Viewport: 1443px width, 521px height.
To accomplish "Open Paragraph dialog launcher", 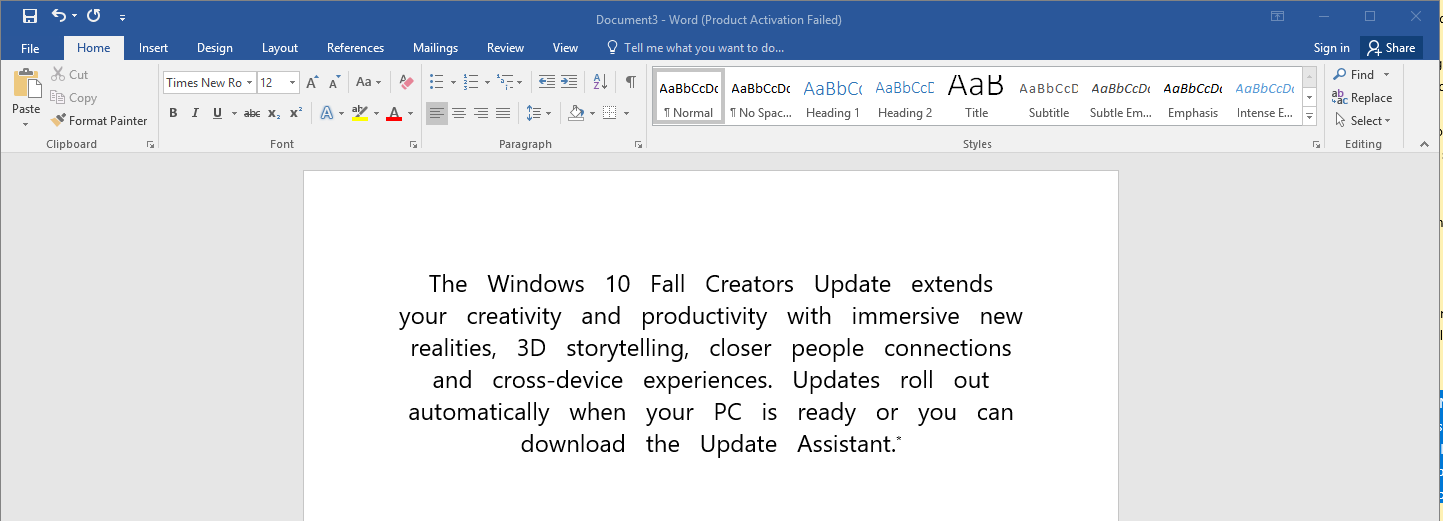I will [x=638, y=145].
